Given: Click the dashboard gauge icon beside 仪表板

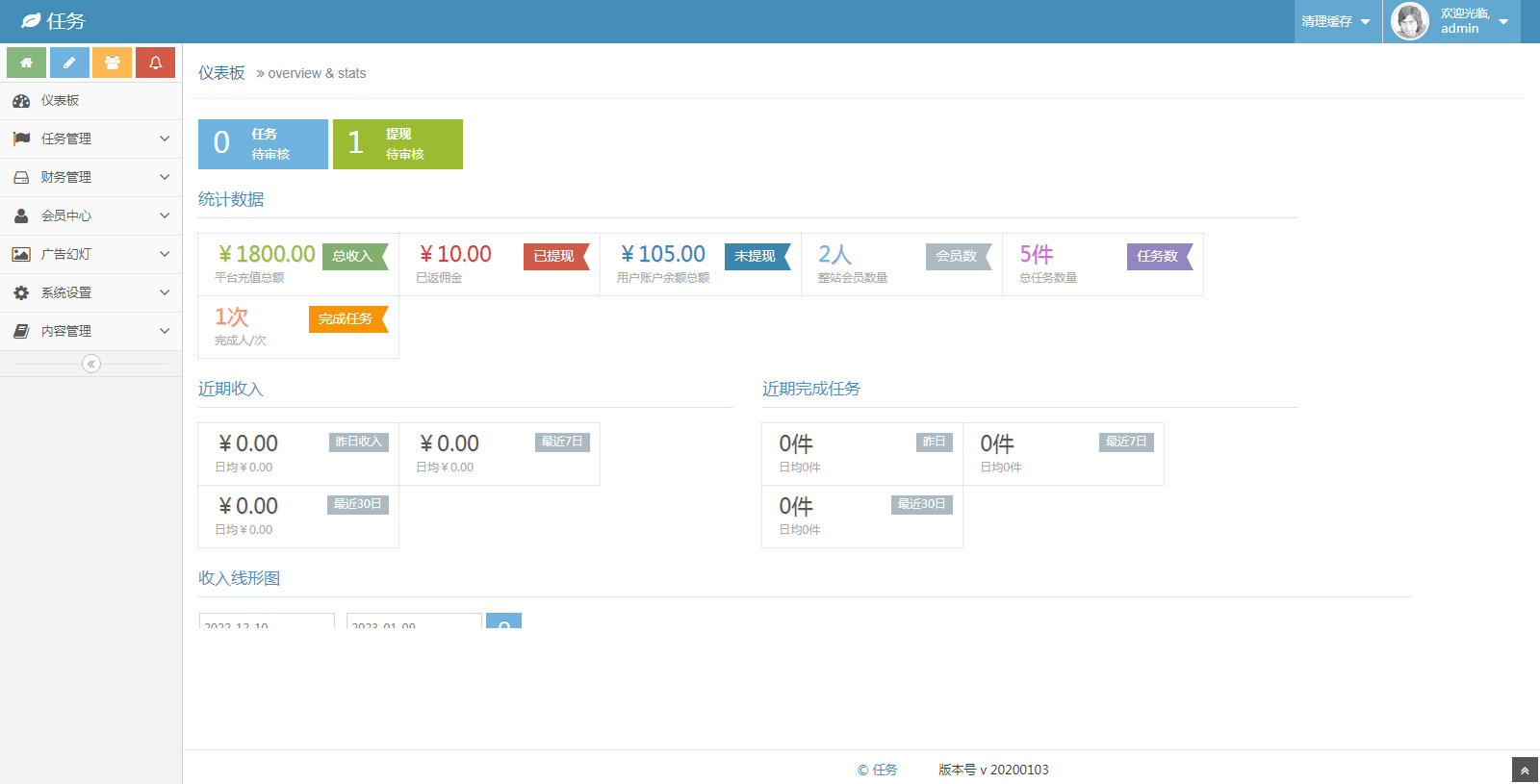Looking at the screenshot, I should pos(21,101).
